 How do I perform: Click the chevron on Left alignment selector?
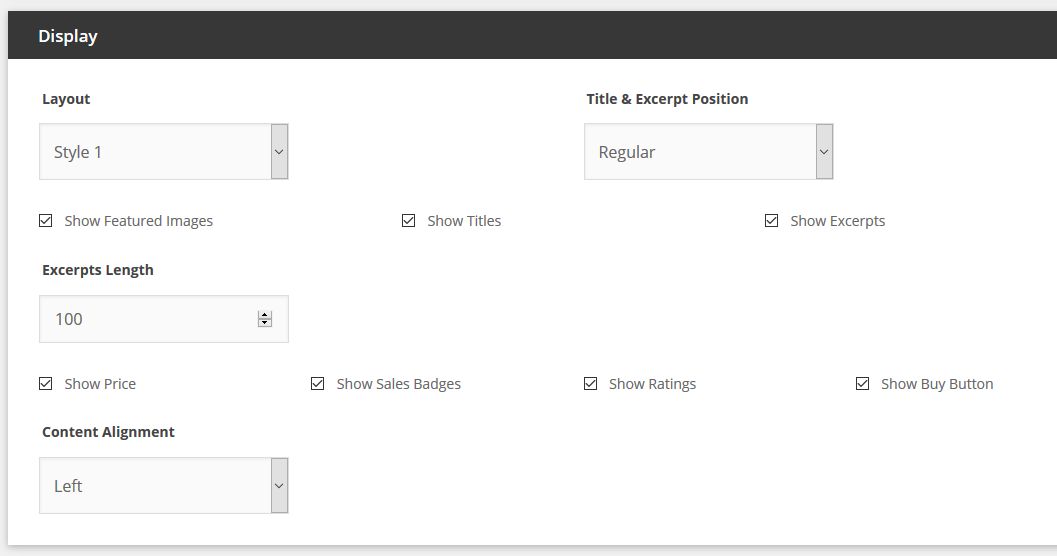tap(279, 486)
